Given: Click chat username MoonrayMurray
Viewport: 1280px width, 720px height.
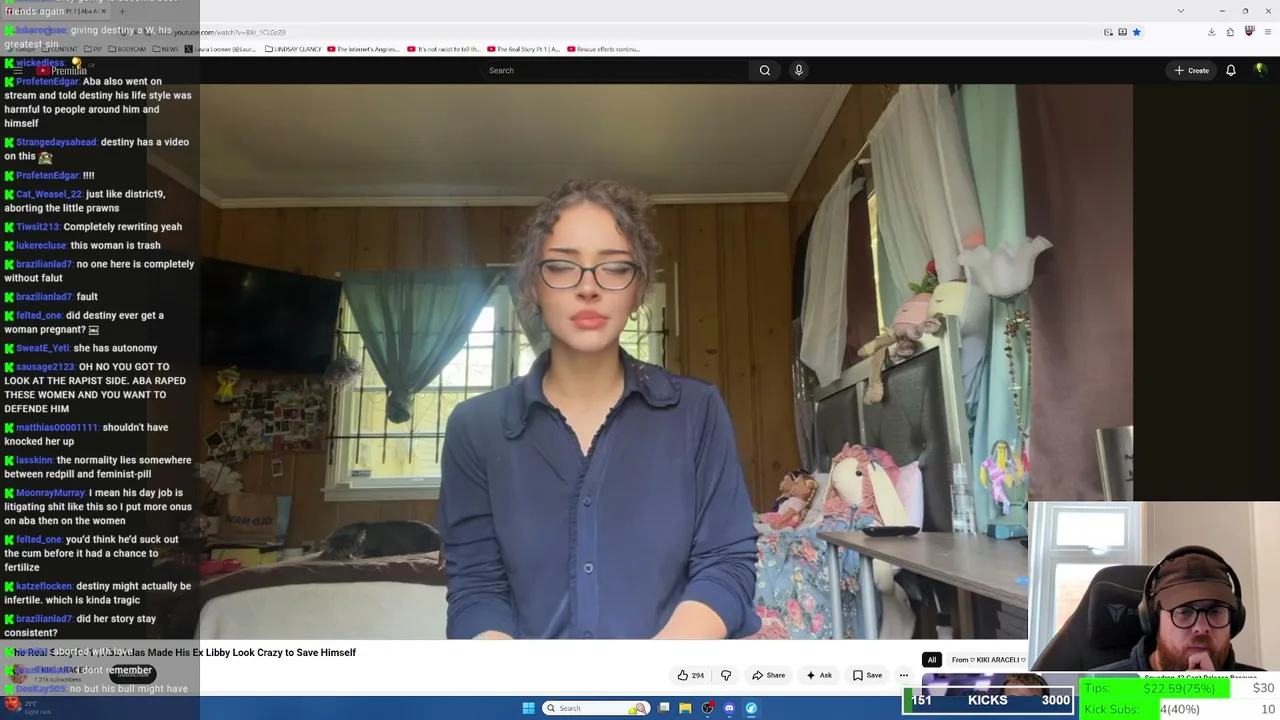Looking at the screenshot, I should [x=51, y=493].
